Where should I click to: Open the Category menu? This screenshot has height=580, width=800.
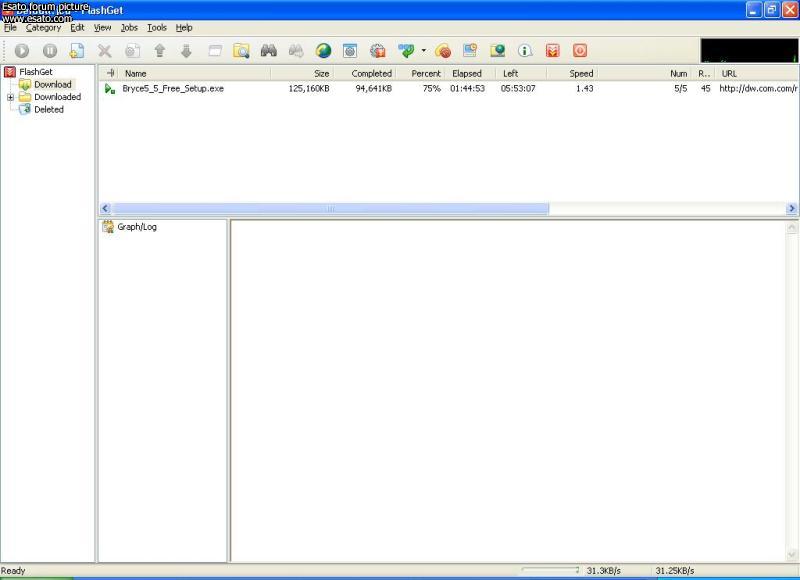point(43,28)
